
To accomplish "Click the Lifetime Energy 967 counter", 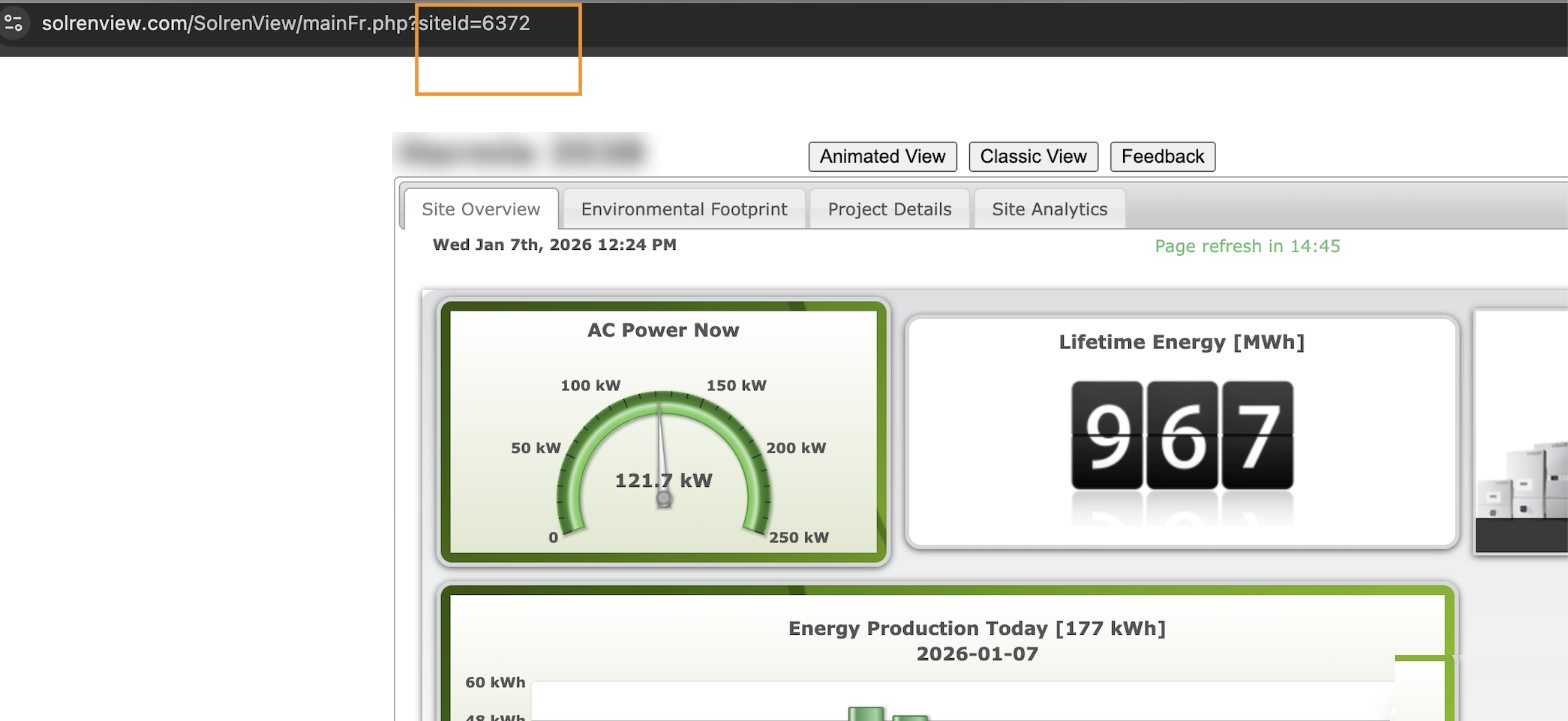I will tap(1182, 435).
